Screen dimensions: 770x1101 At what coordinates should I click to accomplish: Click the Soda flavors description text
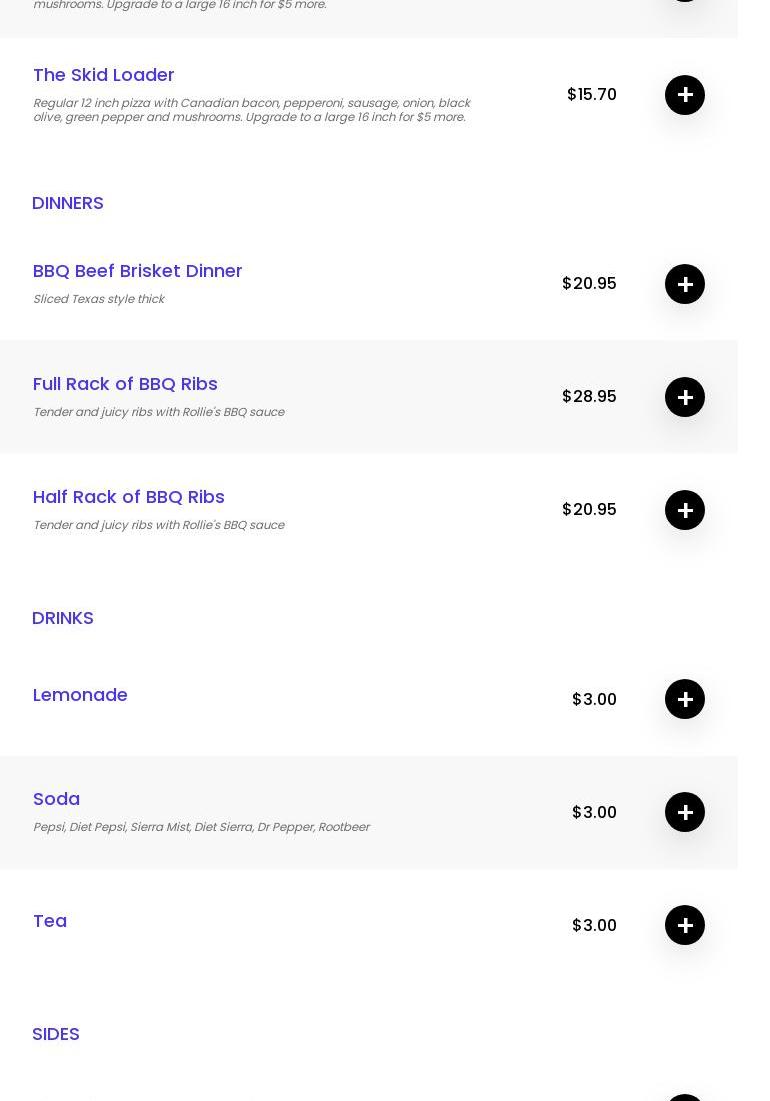point(201,827)
